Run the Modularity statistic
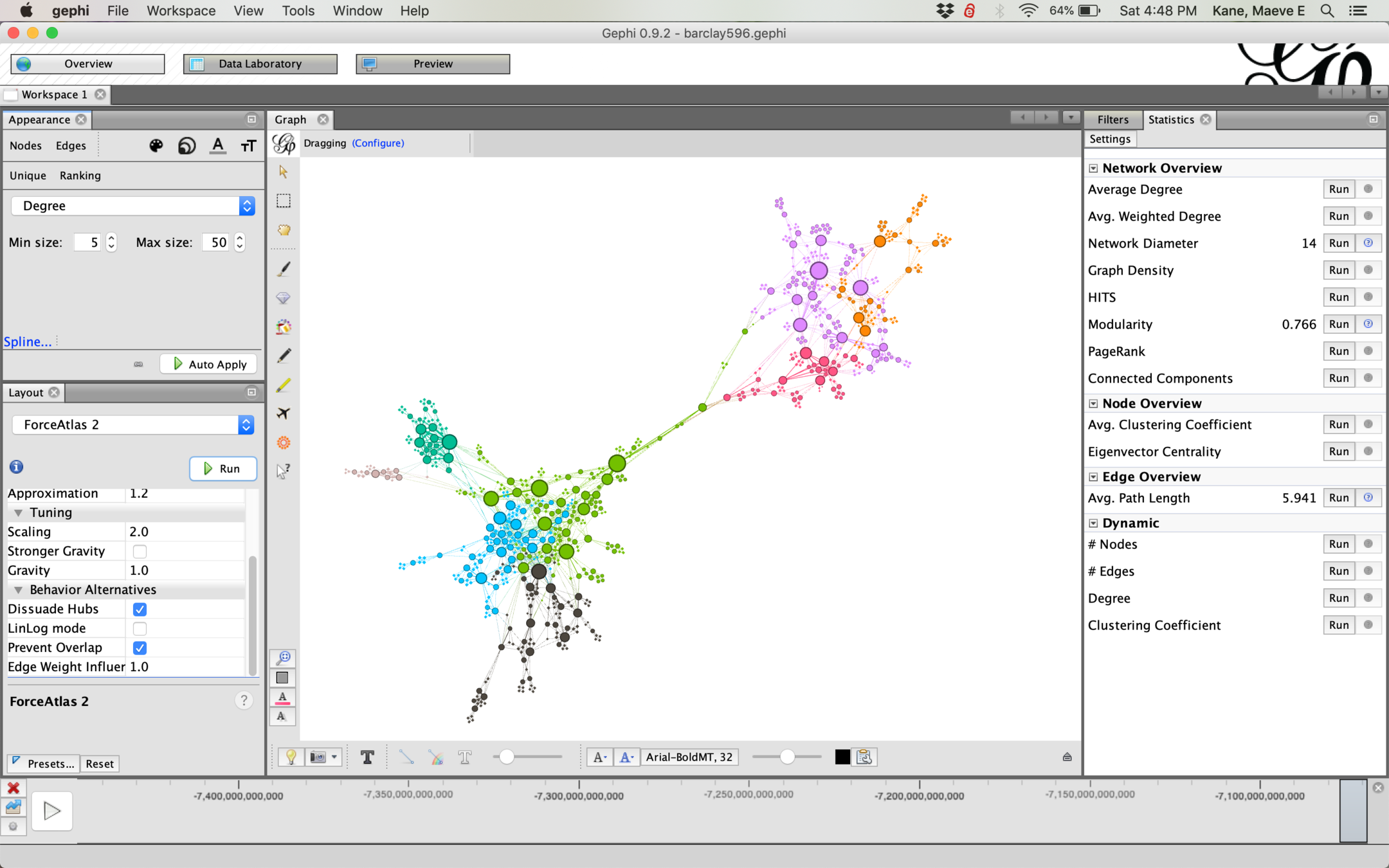 pos(1338,324)
